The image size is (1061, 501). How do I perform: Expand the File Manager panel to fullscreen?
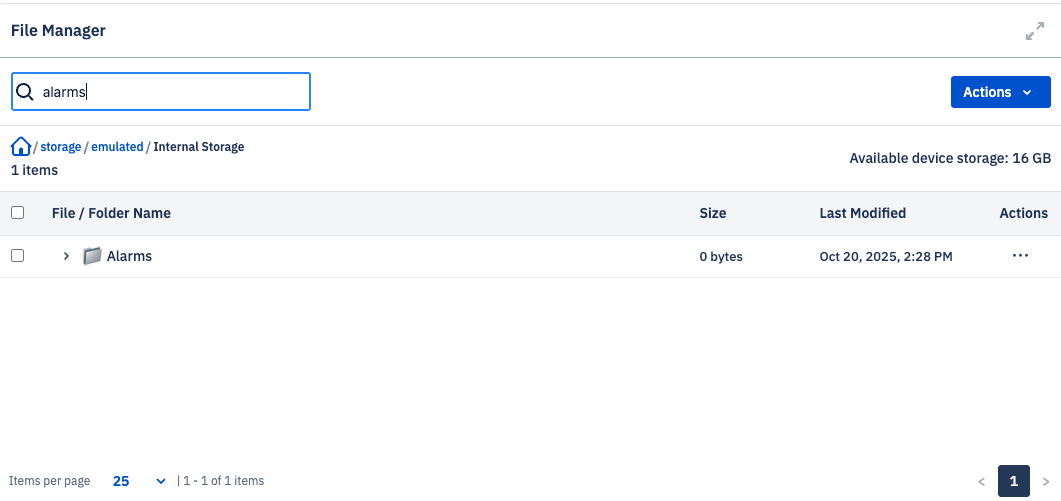tap(1035, 32)
